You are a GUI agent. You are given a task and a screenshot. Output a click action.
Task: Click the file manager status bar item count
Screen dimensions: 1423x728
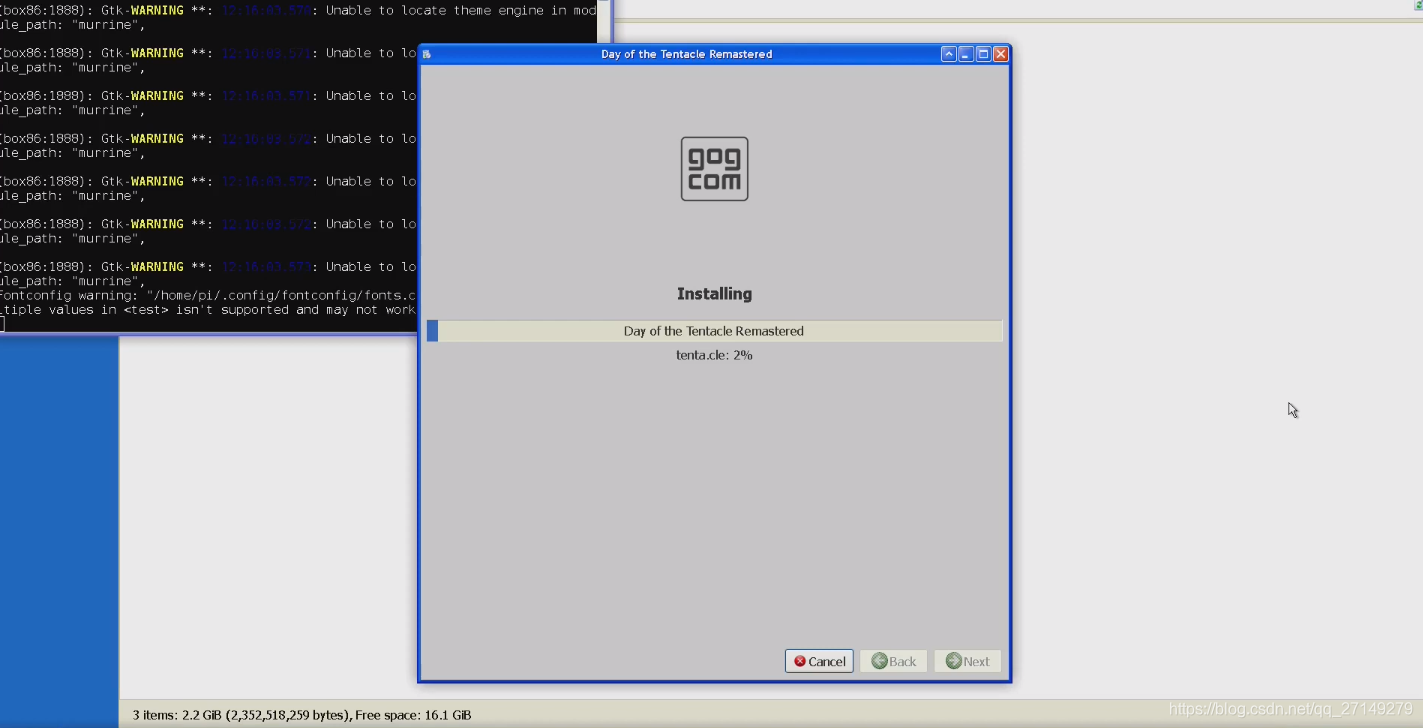coord(155,715)
